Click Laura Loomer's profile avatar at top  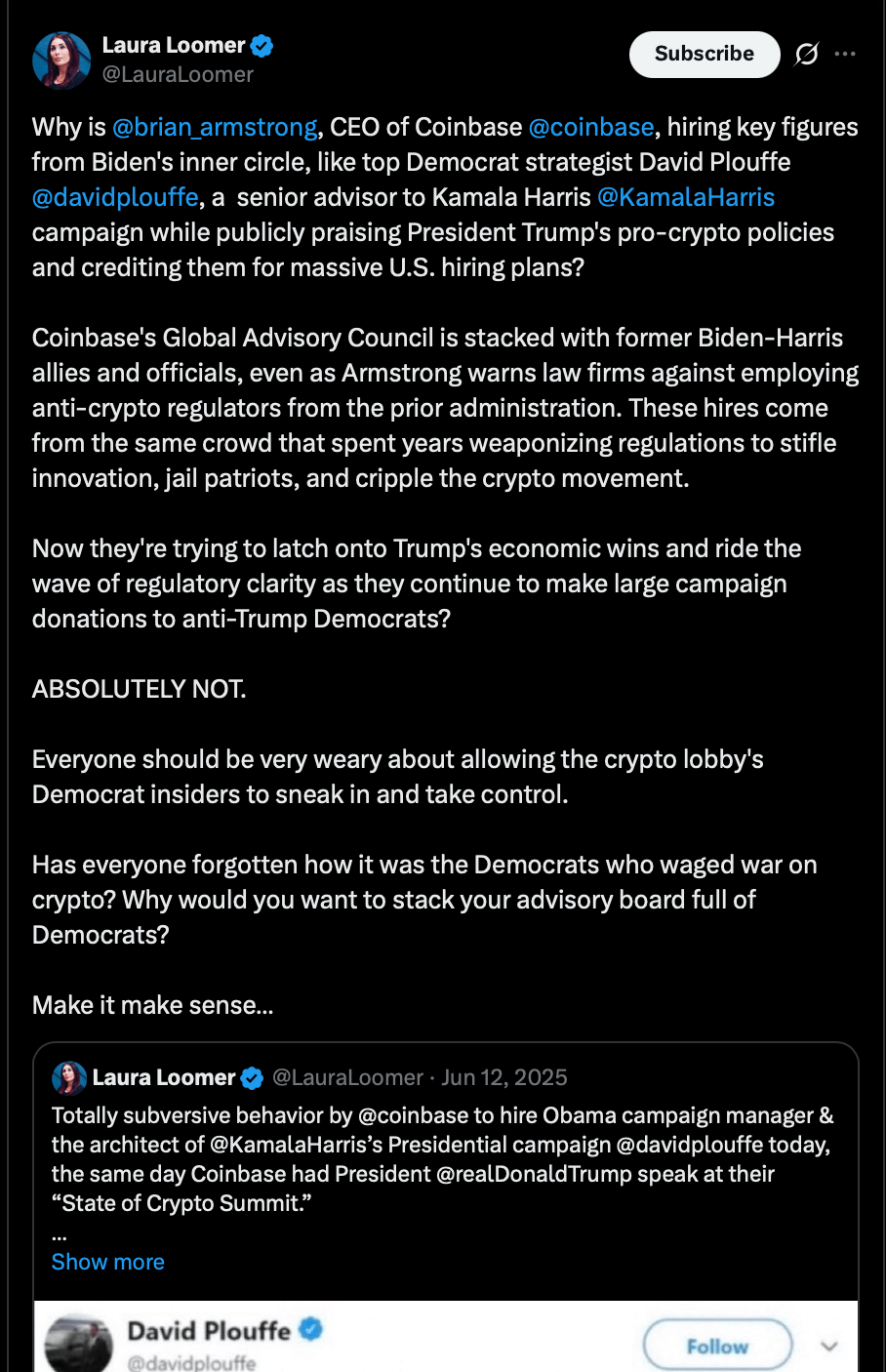(x=60, y=60)
